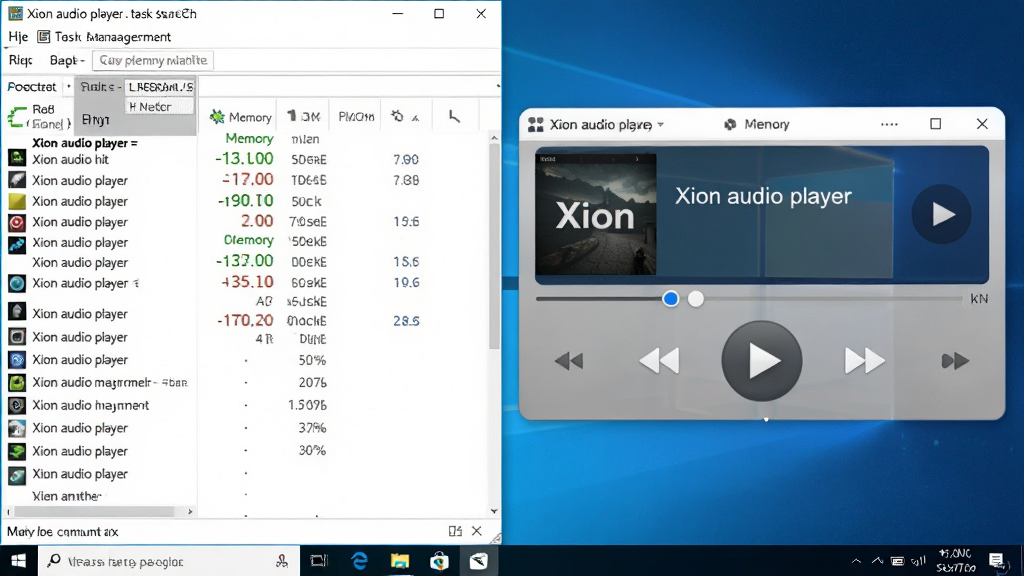The height and width of the screenshot is (576, 1024).
Task: Open File Explorer from the taskbar
Action: point(400,560)
